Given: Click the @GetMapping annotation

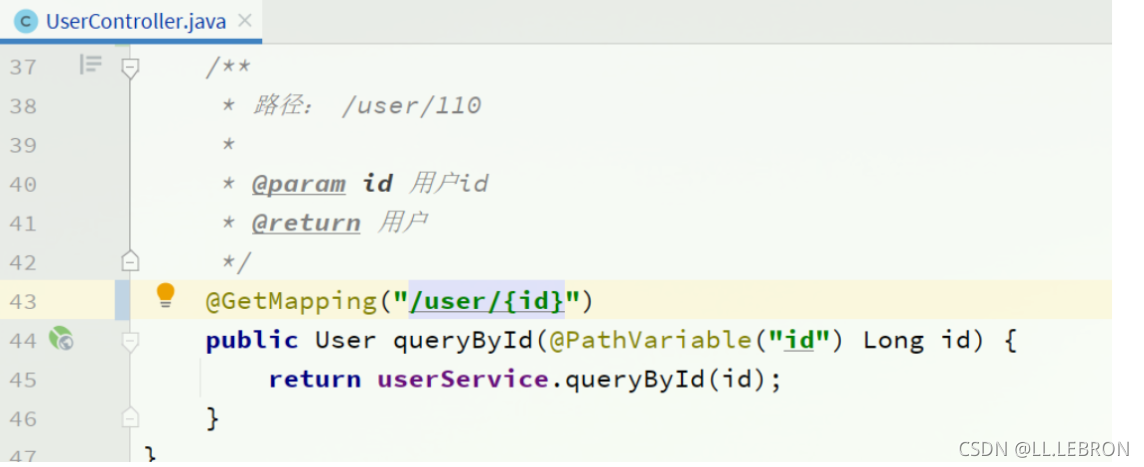Looking at the screenshot, I should click(x=290, y=301).
